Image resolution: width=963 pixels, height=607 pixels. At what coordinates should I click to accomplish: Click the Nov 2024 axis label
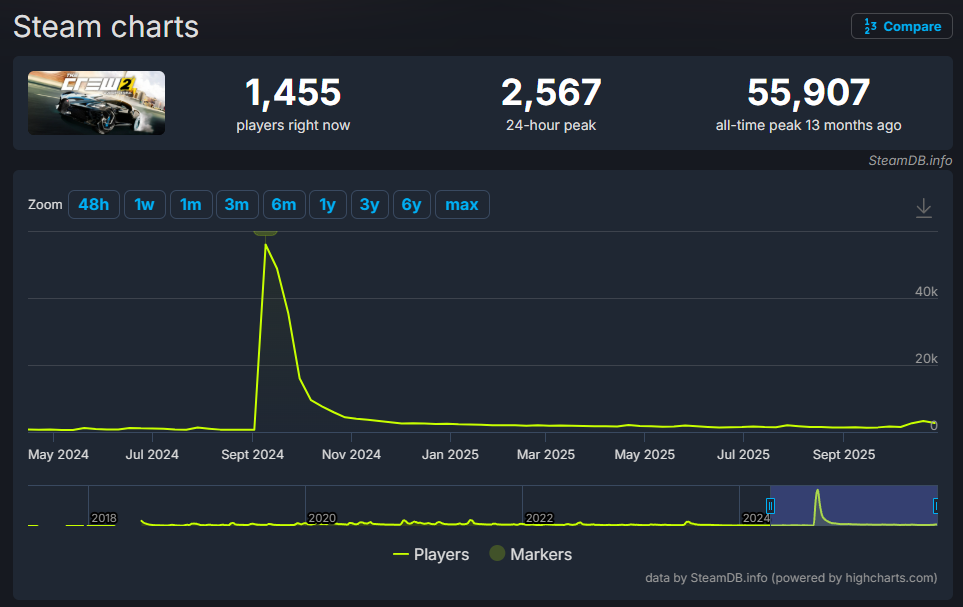[x=351, y=455]
